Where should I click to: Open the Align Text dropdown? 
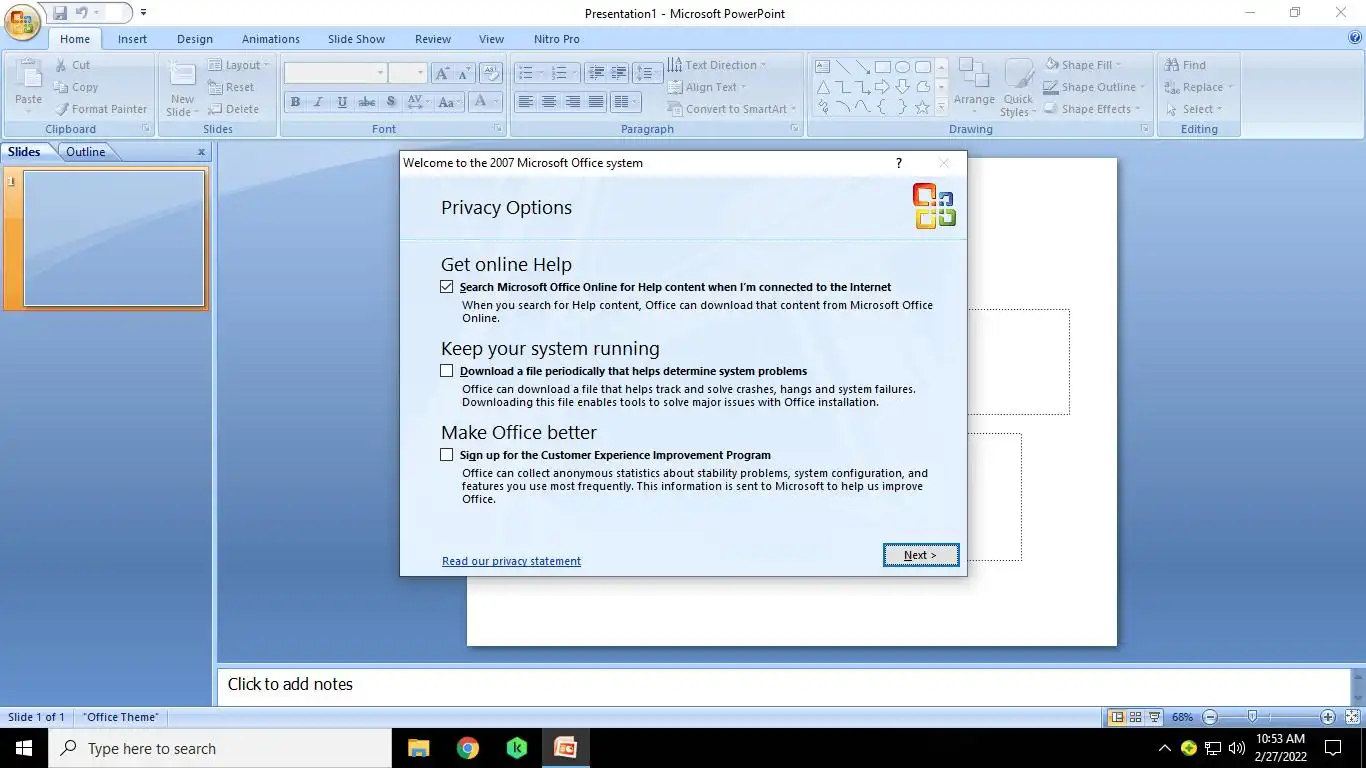tap(709, 87)
